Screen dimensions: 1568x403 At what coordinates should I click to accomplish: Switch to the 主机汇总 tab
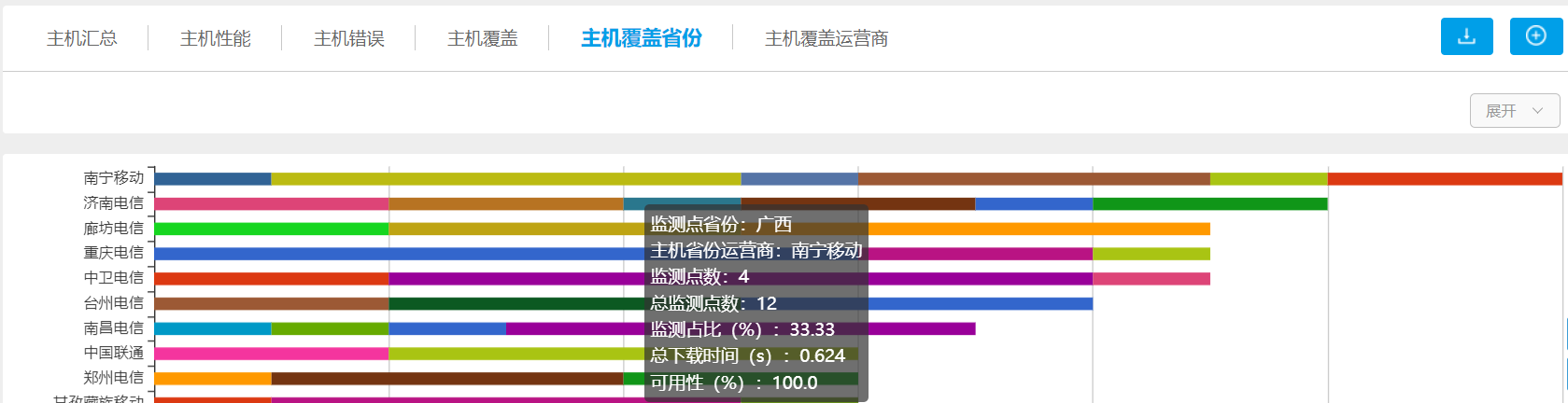(82, 38)
